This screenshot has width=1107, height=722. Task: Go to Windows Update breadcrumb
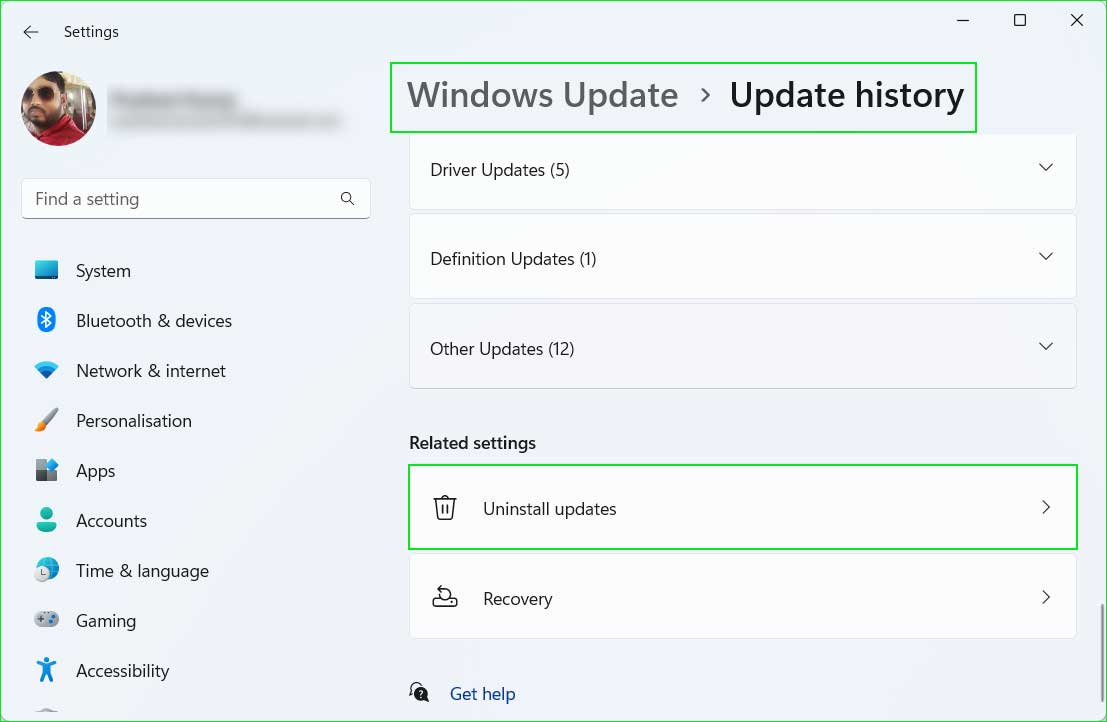(542, 95)
